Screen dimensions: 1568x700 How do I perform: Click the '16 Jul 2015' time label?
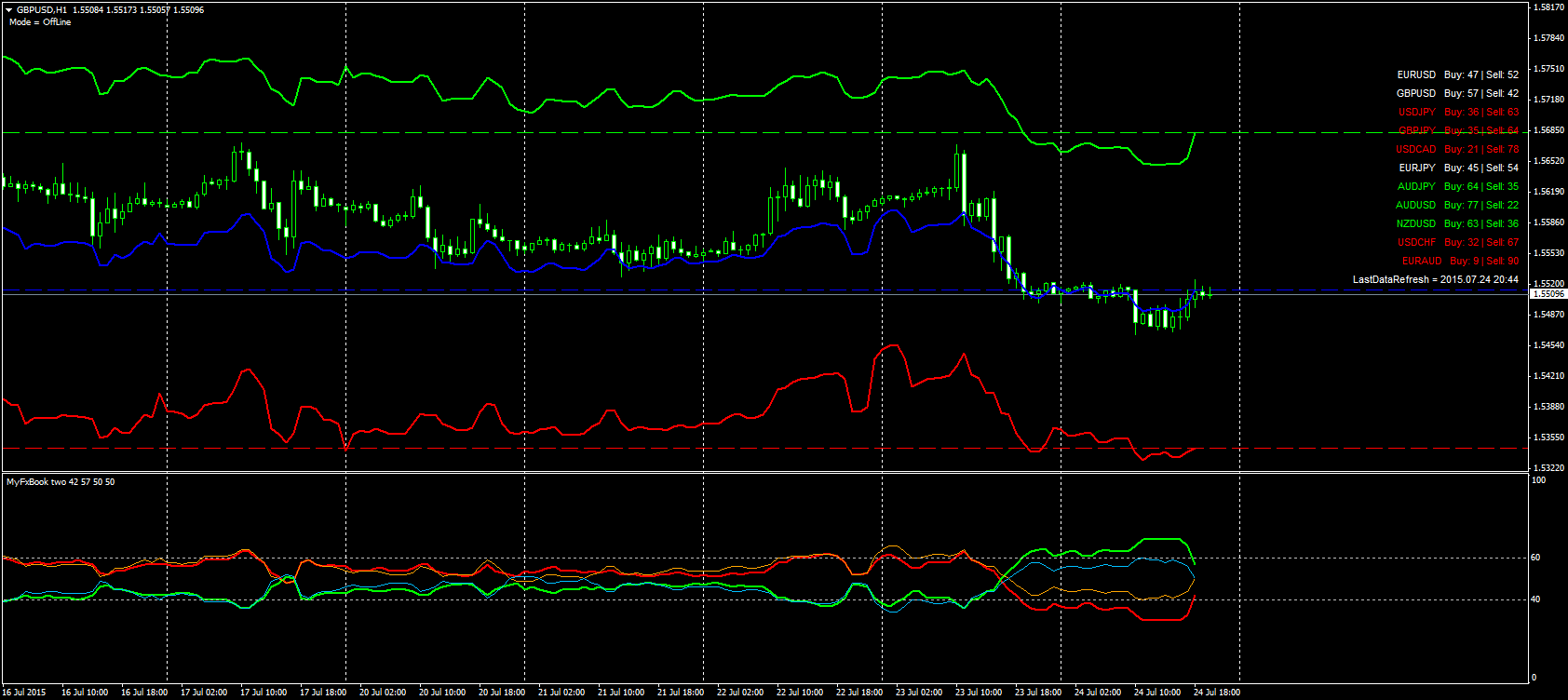pyautogui.click(x=23, y=693)
